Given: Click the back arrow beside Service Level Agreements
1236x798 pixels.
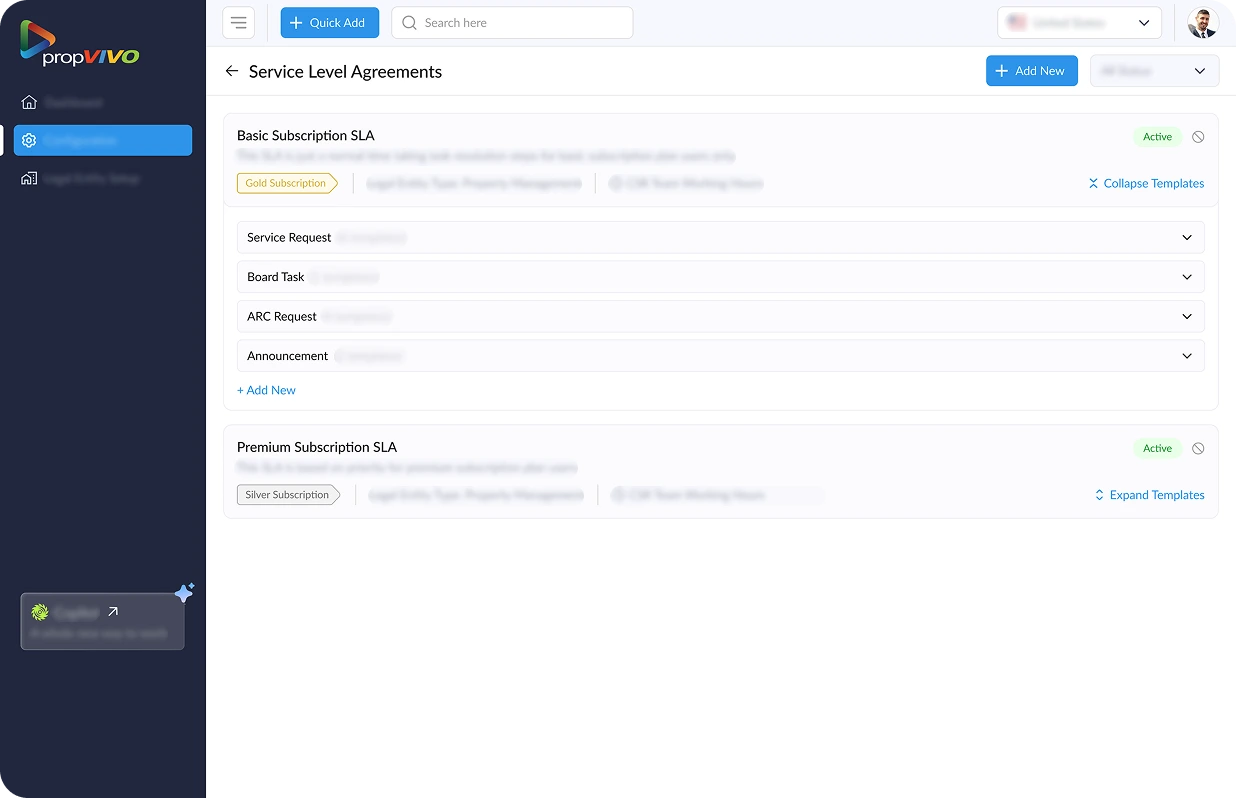Looking at the screenshot, I should [232, 71].
